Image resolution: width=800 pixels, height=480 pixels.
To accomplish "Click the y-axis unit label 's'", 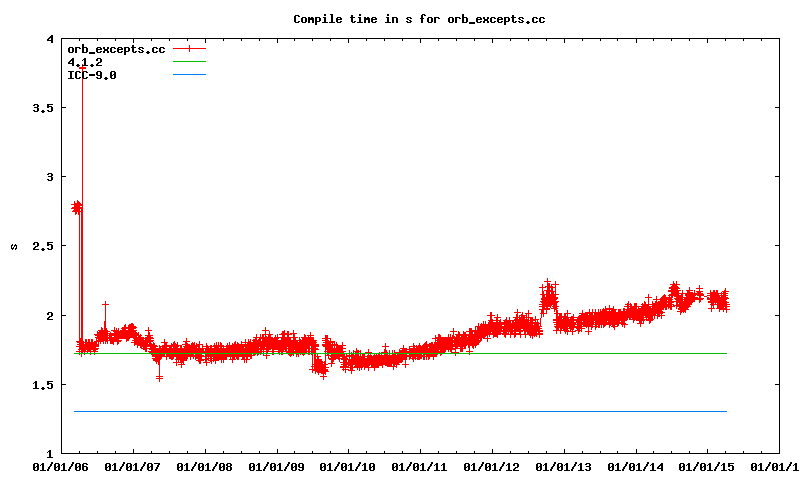I will 14,246.
